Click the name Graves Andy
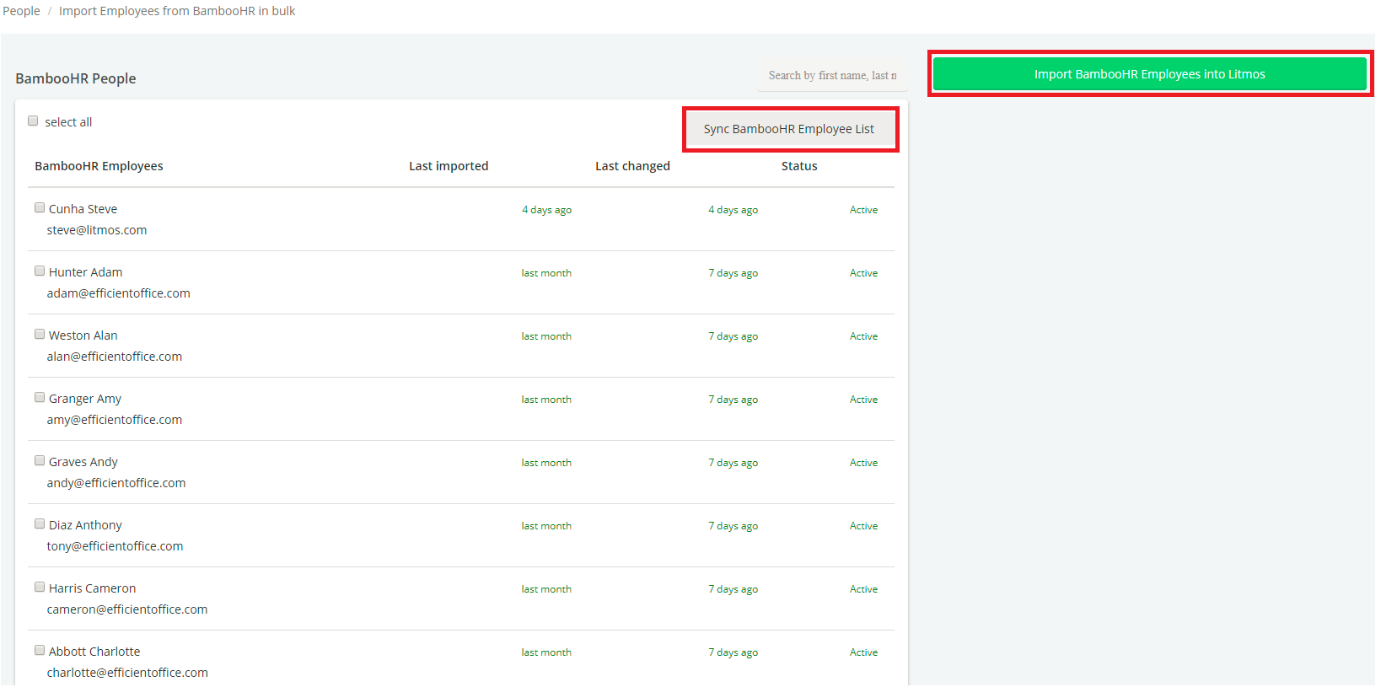The width and height of the screenshot is (1381, 687). [83, 462]
